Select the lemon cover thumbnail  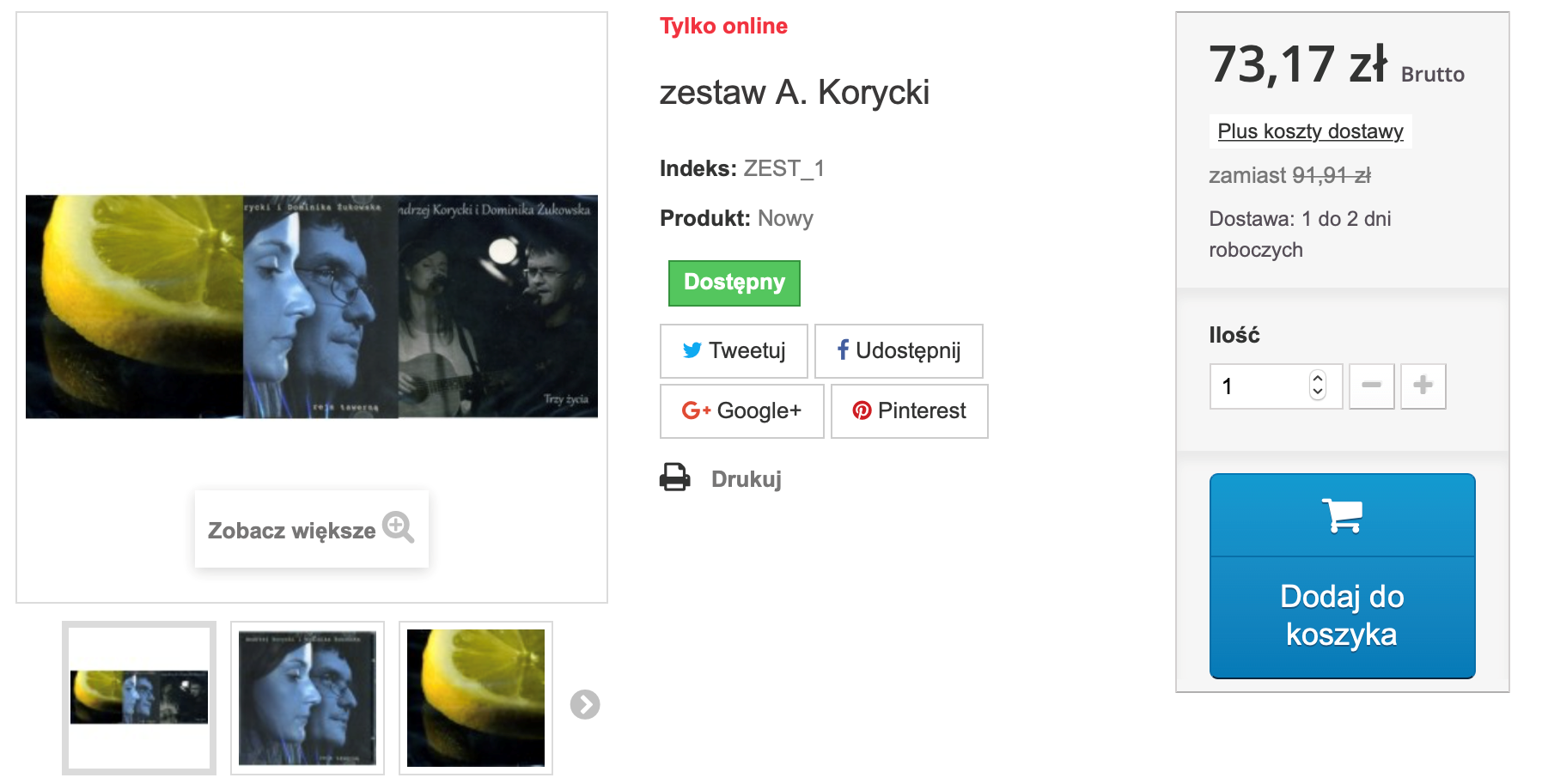click(x=476, y=698)
